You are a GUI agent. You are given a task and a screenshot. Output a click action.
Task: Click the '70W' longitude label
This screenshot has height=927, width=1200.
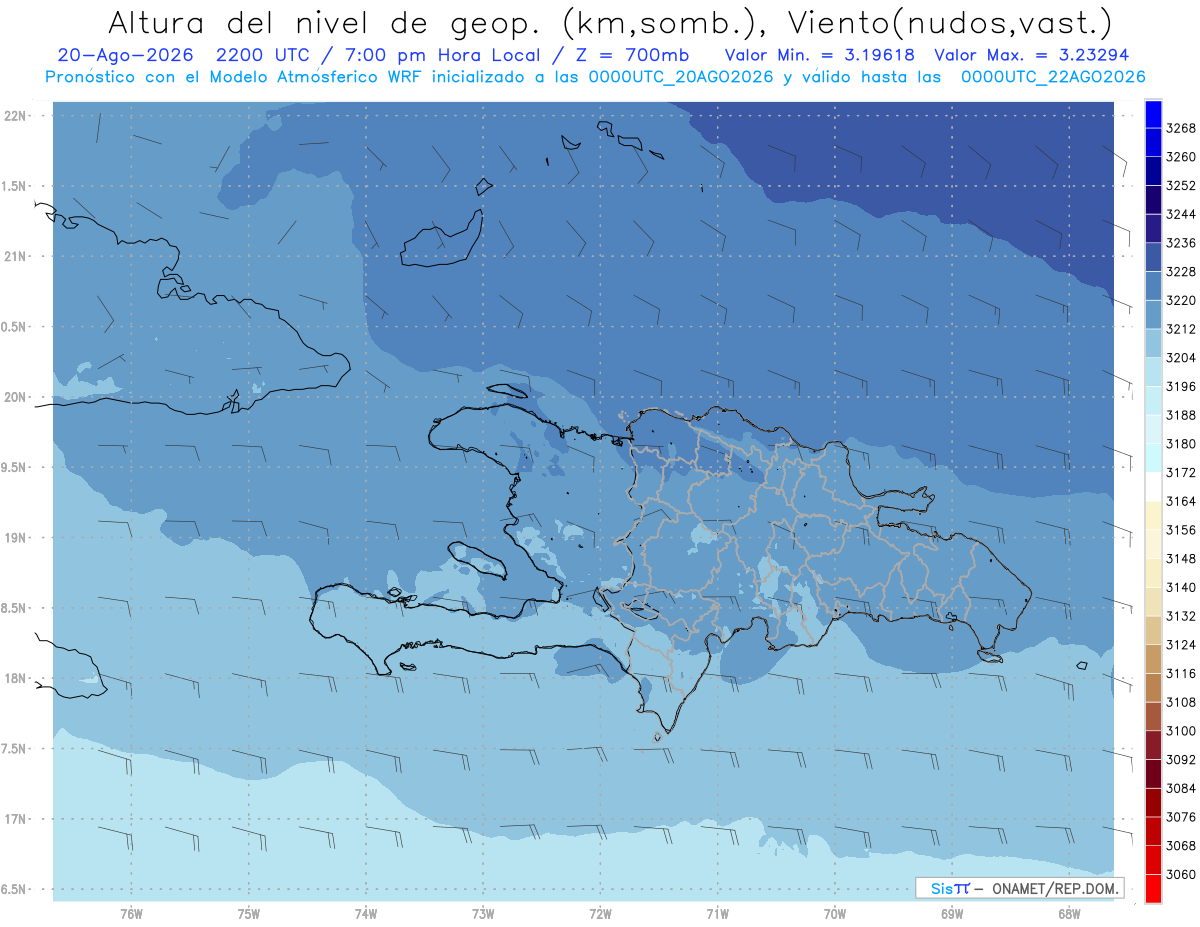click(835, 914)
